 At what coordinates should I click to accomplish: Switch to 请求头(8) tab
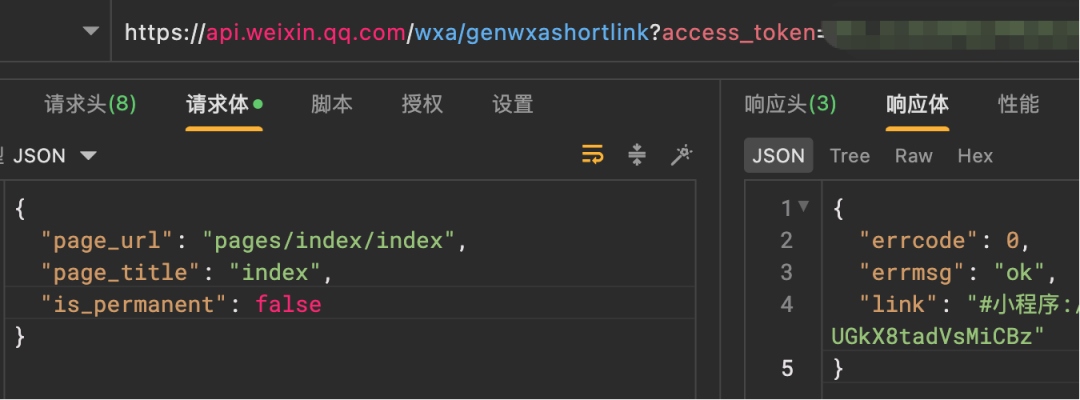[90, 104]
